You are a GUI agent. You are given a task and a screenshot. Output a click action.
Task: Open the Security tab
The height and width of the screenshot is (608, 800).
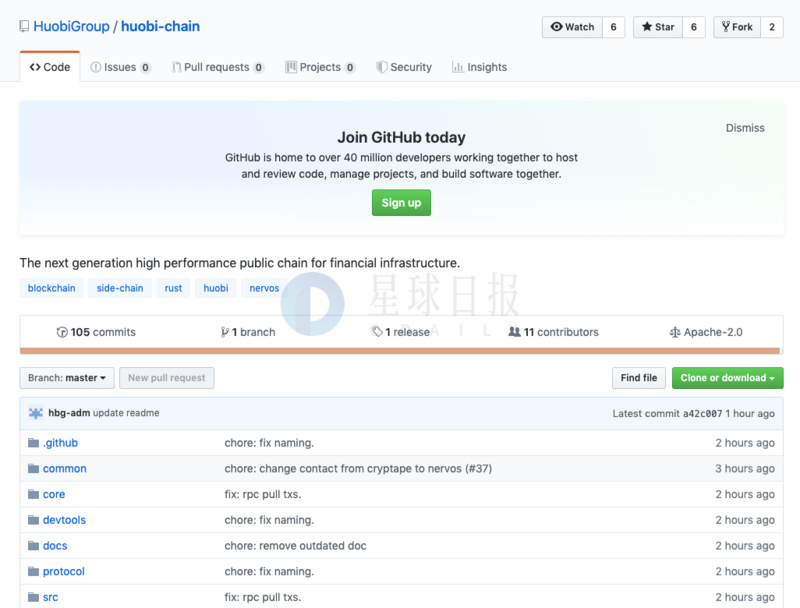click(x=404, y=67)
